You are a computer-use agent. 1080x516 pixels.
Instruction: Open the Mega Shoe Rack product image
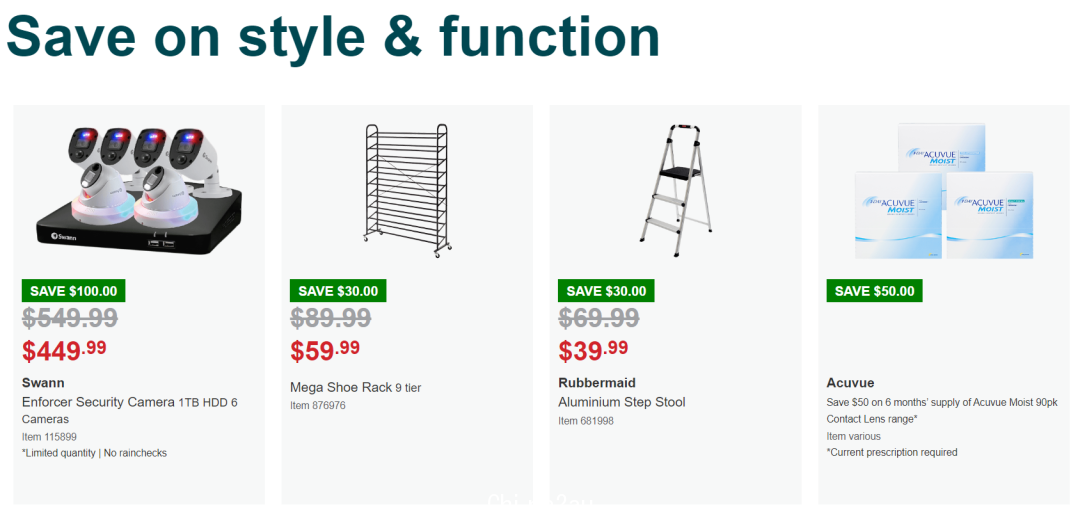tap(407, 191)
